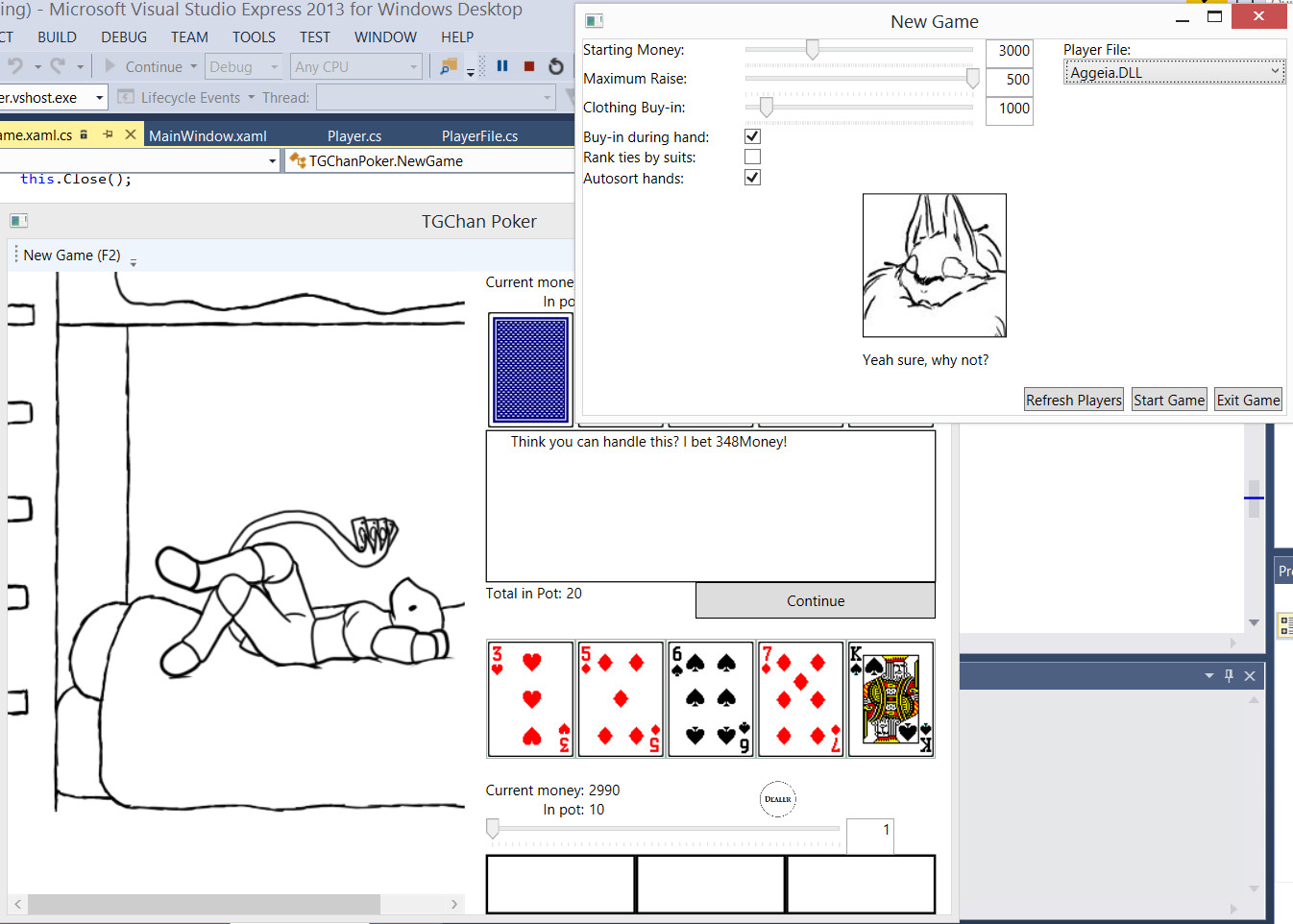Enable Rank ties by suits checkbox
The image size is (1293, 924).
coord(753,157)
